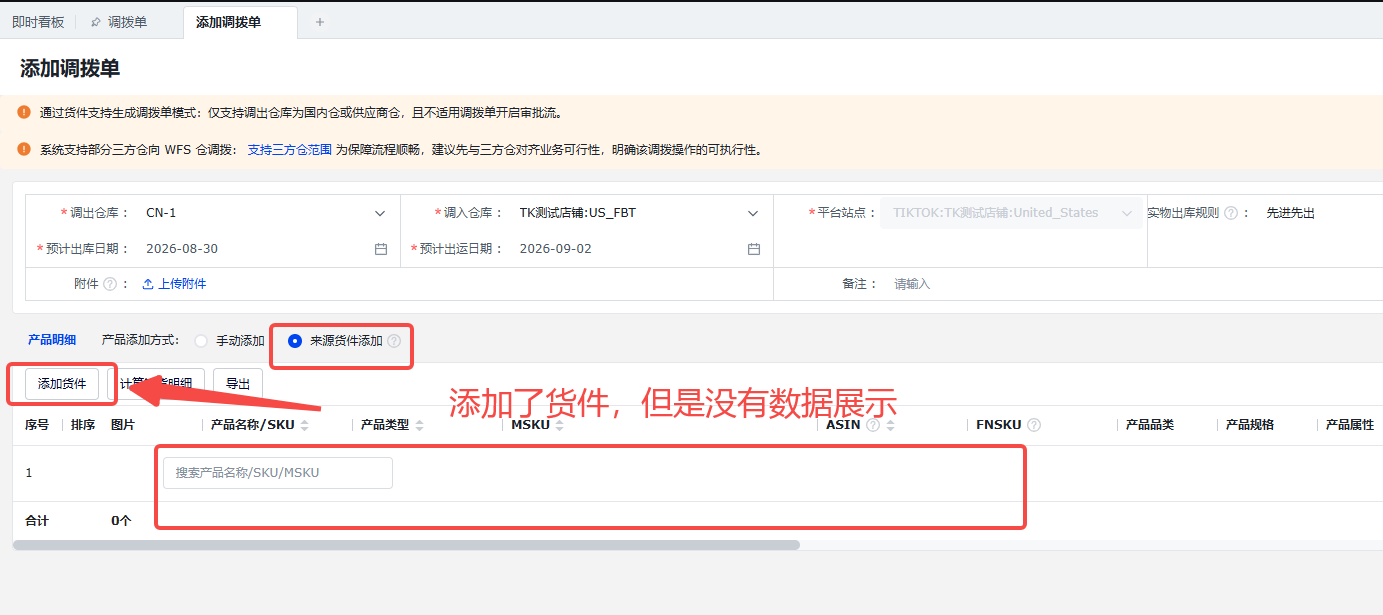Click the help icon beside FNSKU
1383x615 pixels.
(x=1034, y=425)
